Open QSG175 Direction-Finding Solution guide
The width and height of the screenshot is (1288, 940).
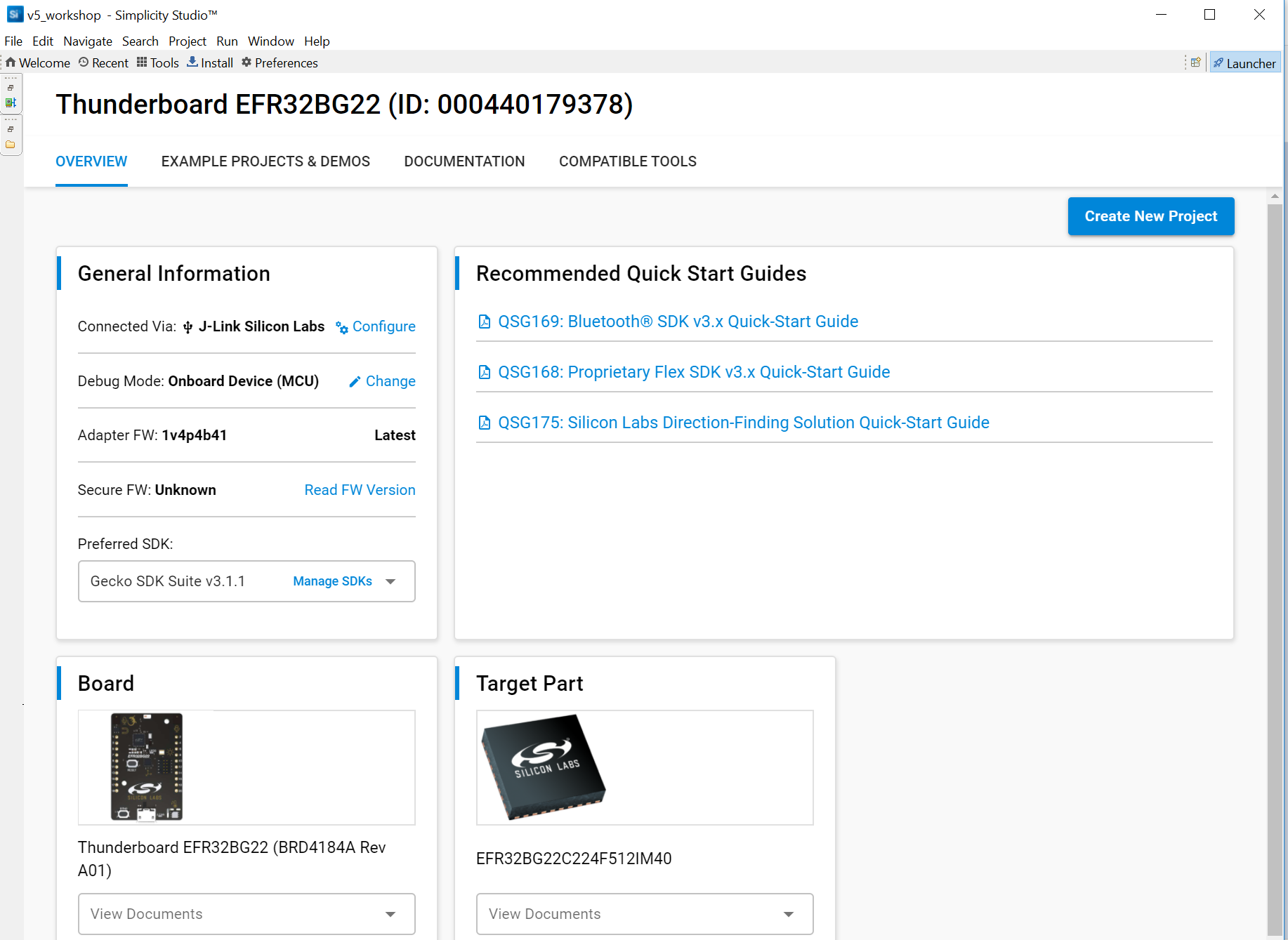pos(744,423)
